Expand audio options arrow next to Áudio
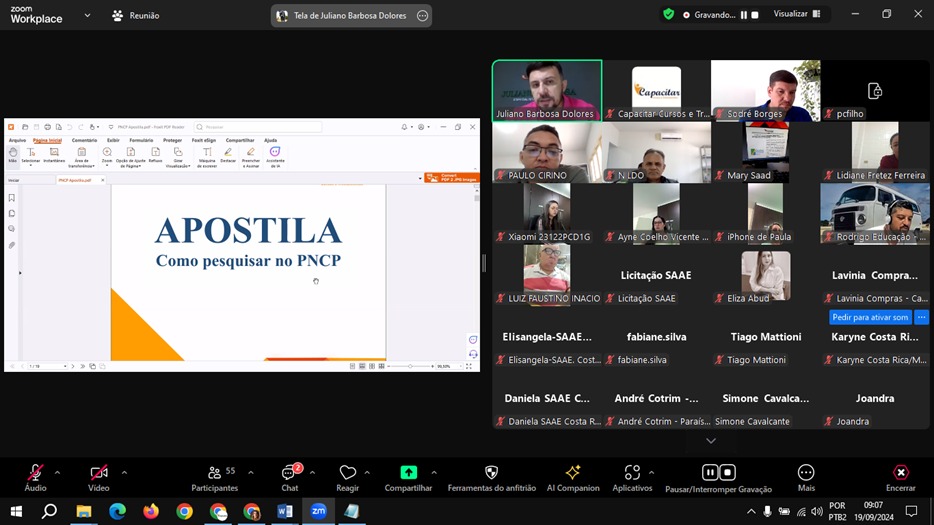 pos(57,472)
